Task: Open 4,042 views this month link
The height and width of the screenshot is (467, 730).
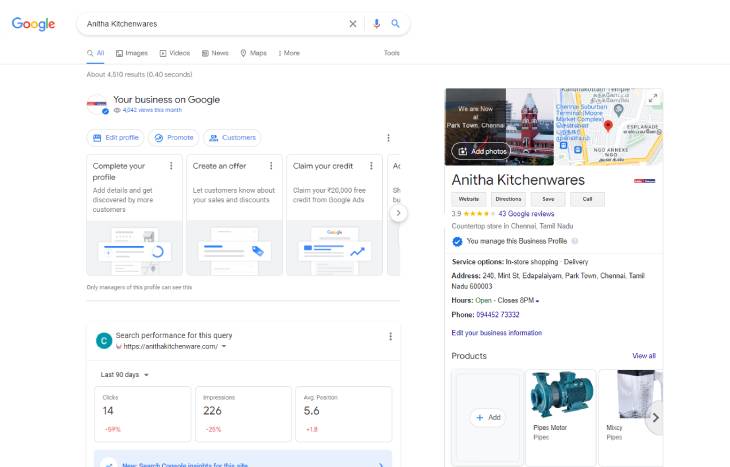Action: (152, 110)
